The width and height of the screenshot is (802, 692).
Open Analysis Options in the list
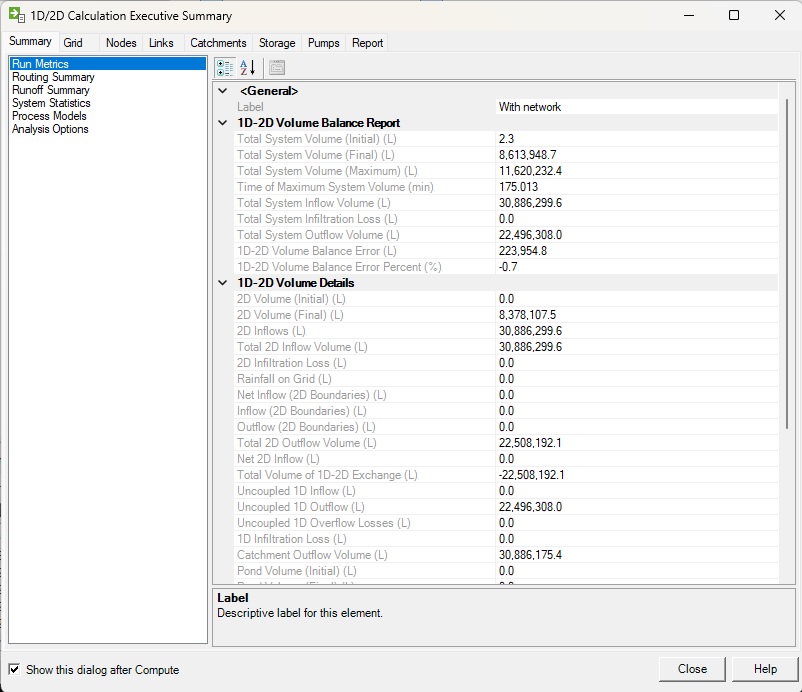point(50,129)
